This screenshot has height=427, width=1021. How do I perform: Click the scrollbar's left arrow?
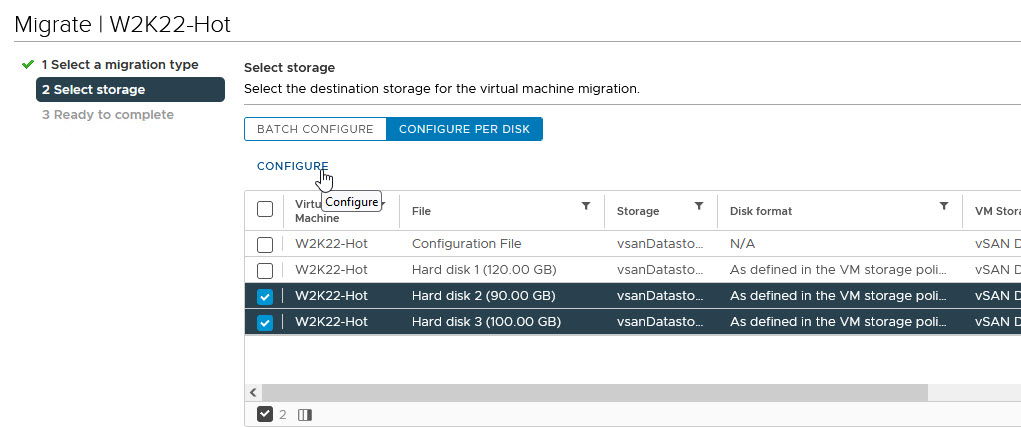coord(254,393)
